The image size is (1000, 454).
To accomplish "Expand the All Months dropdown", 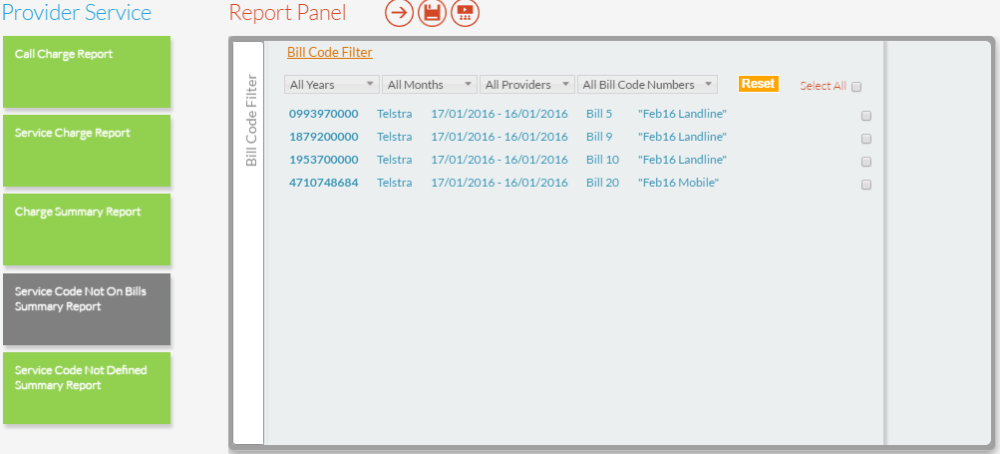I will point(429,85).
